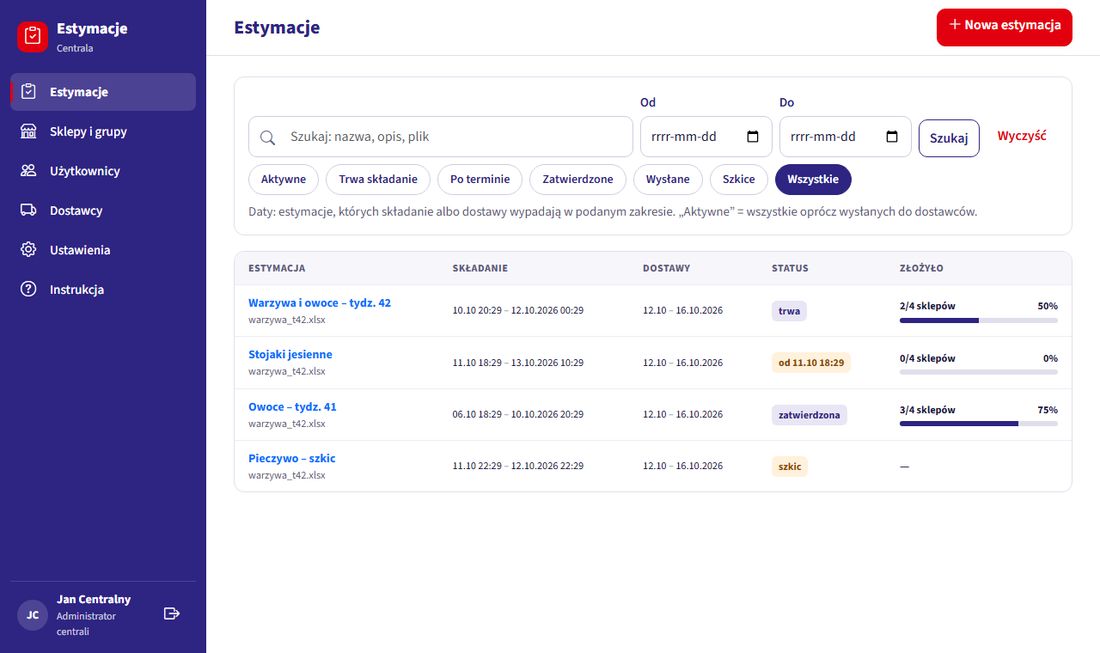Image resolution: width=1100 pixels, height=653 pixels.
Task: Click the trwa status badge
Action: click(x=789, y=311)
